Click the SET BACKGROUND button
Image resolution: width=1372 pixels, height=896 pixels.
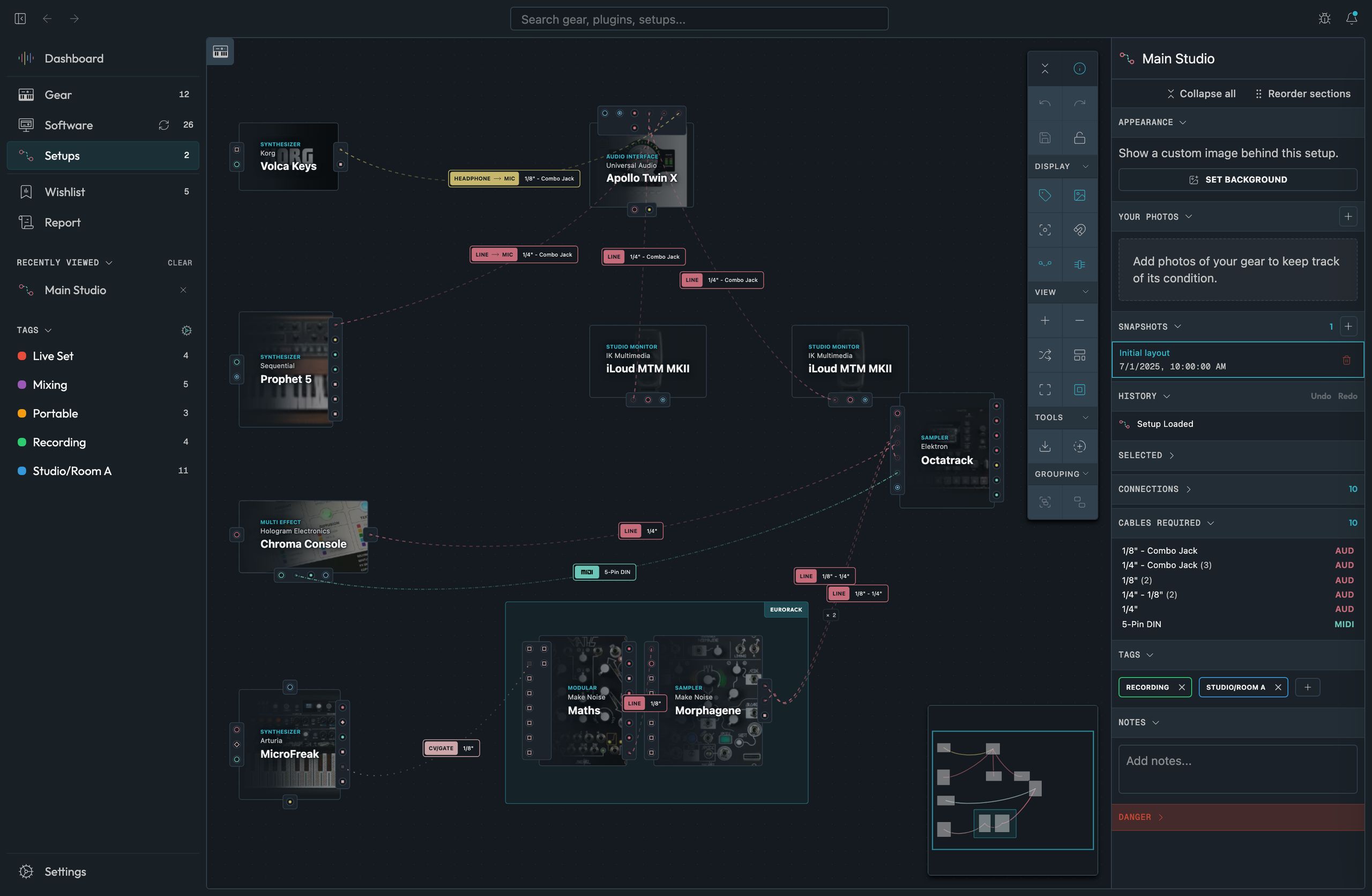click(x=1237, y=179)
